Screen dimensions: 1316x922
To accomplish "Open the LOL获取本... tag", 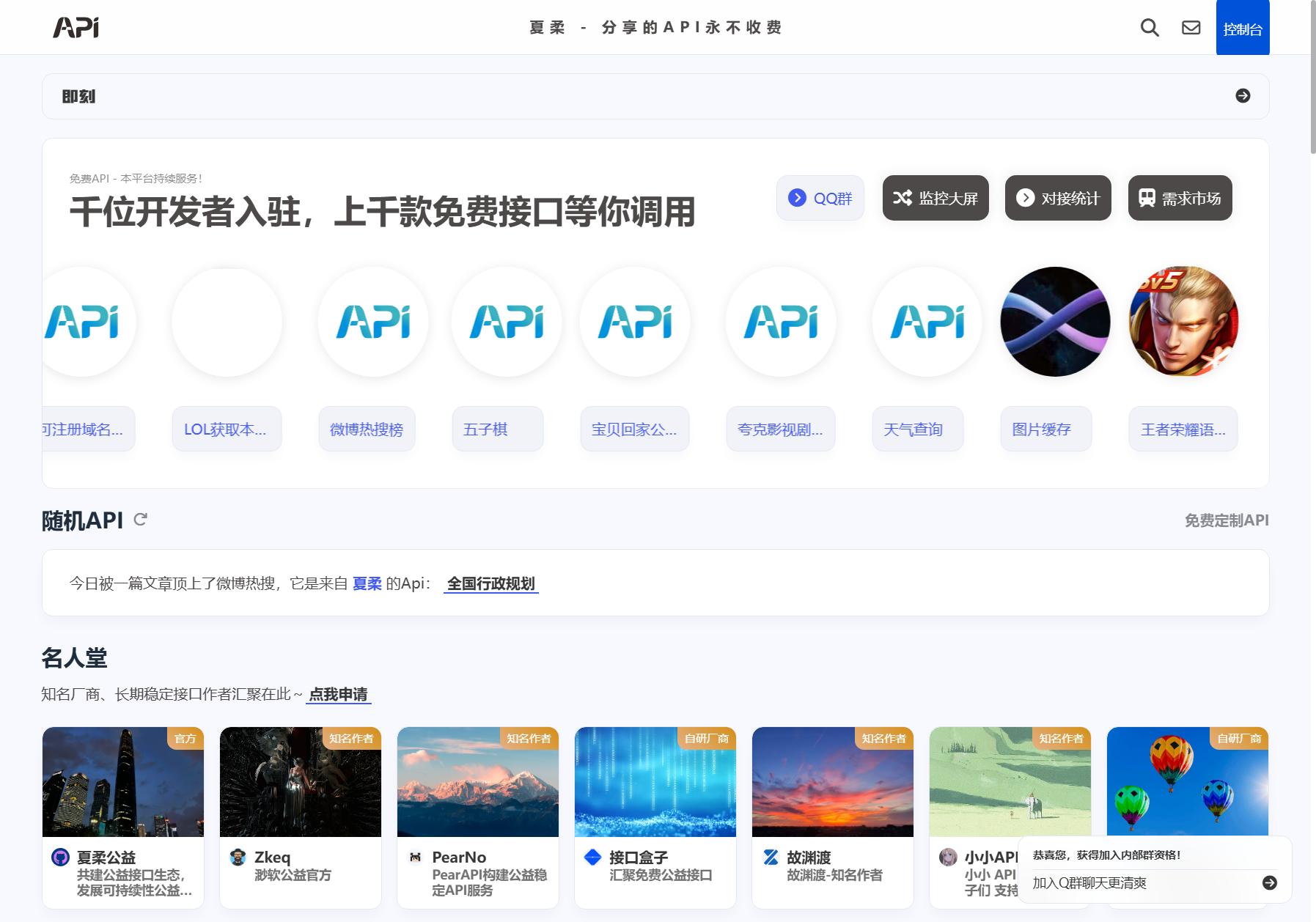I will coord(227,429).
